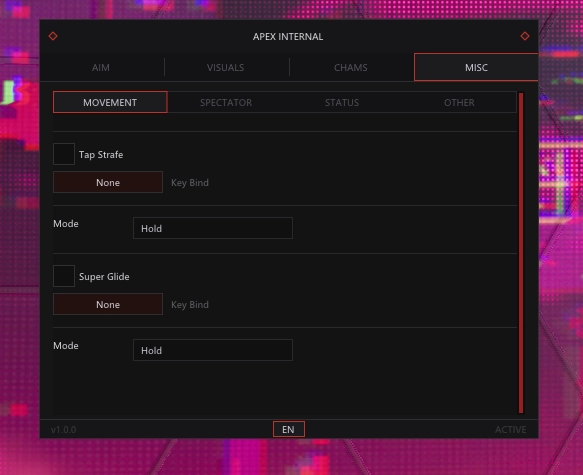The image size is (583, 475).
Task: Select the MOVEMENT sub-tab
Action: (110, 102)
